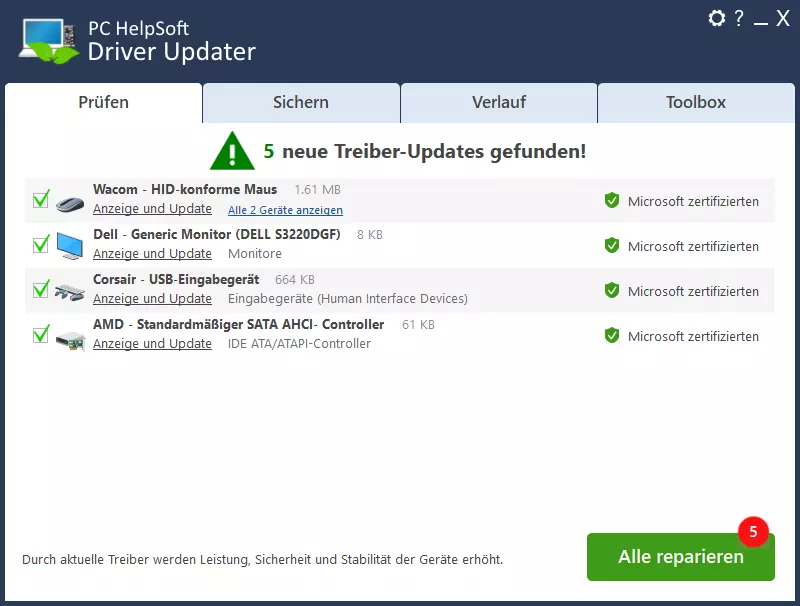
Task: Click the 1.61 MB size value
Action: 317,190
